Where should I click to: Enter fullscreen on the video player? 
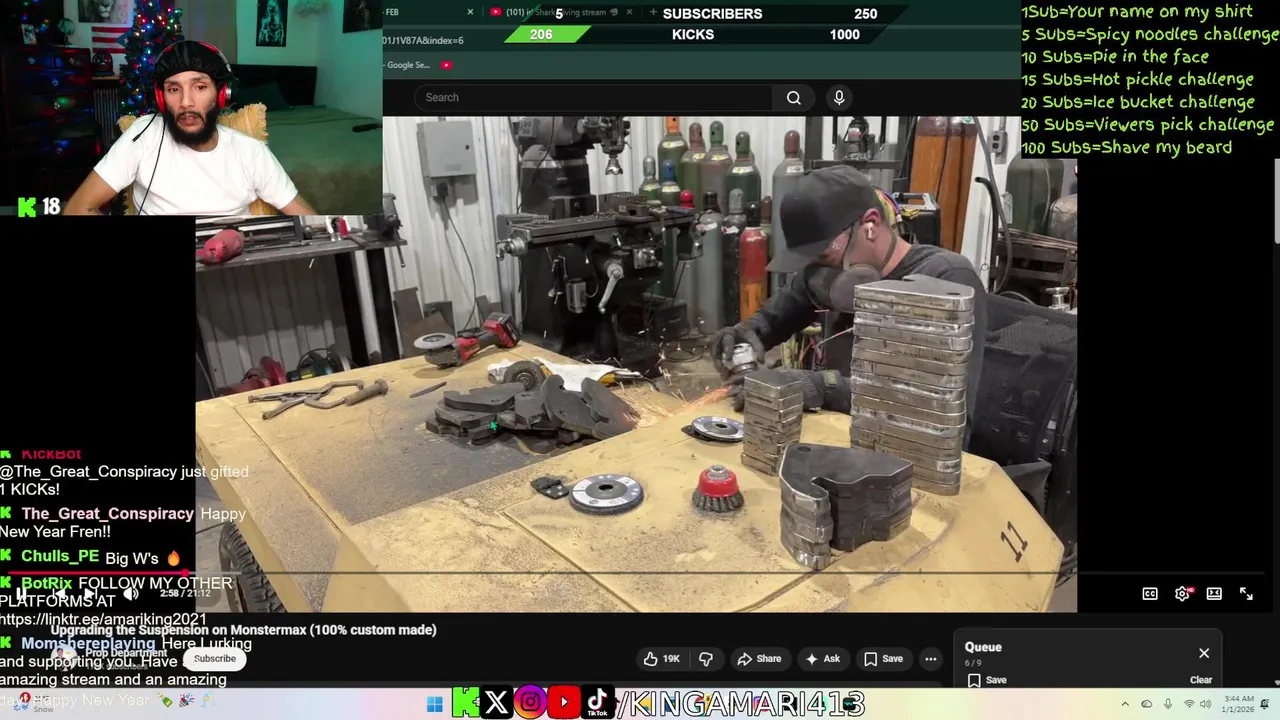(1246, 594)
